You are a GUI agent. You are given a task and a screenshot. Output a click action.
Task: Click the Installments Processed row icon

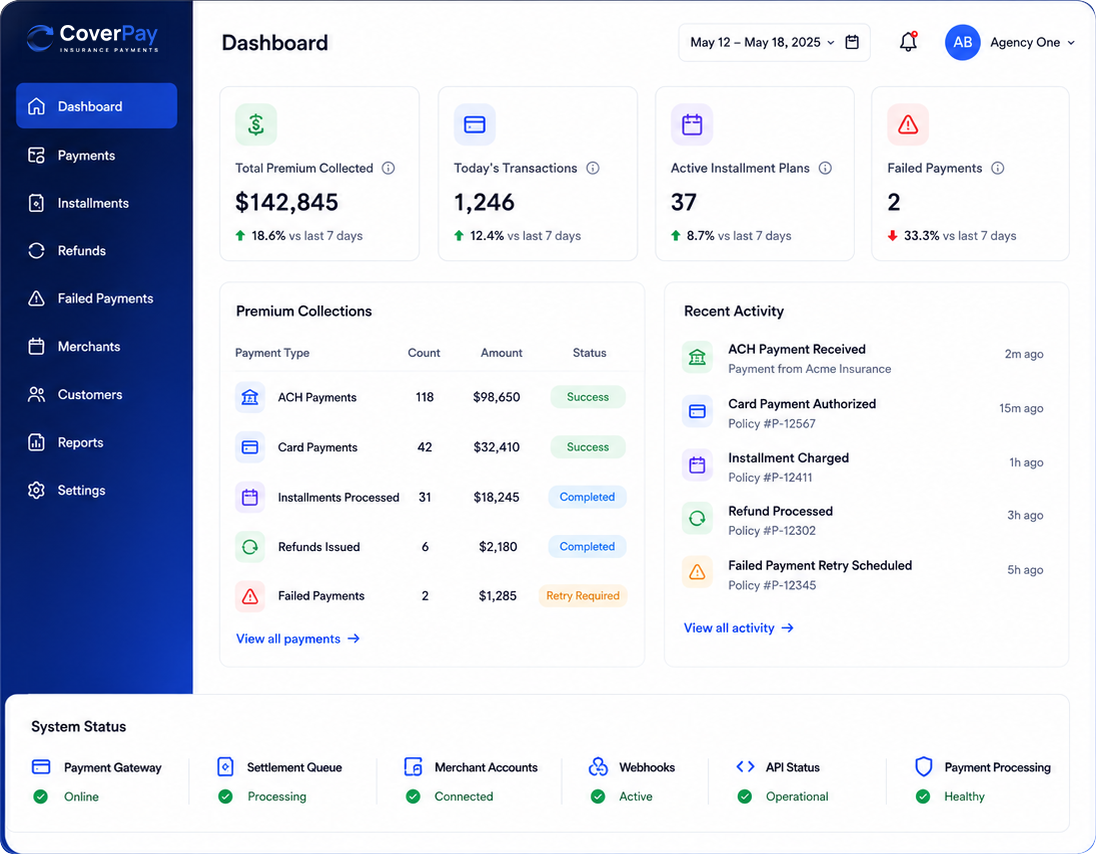pyautogui.click(x=250, y=497)
